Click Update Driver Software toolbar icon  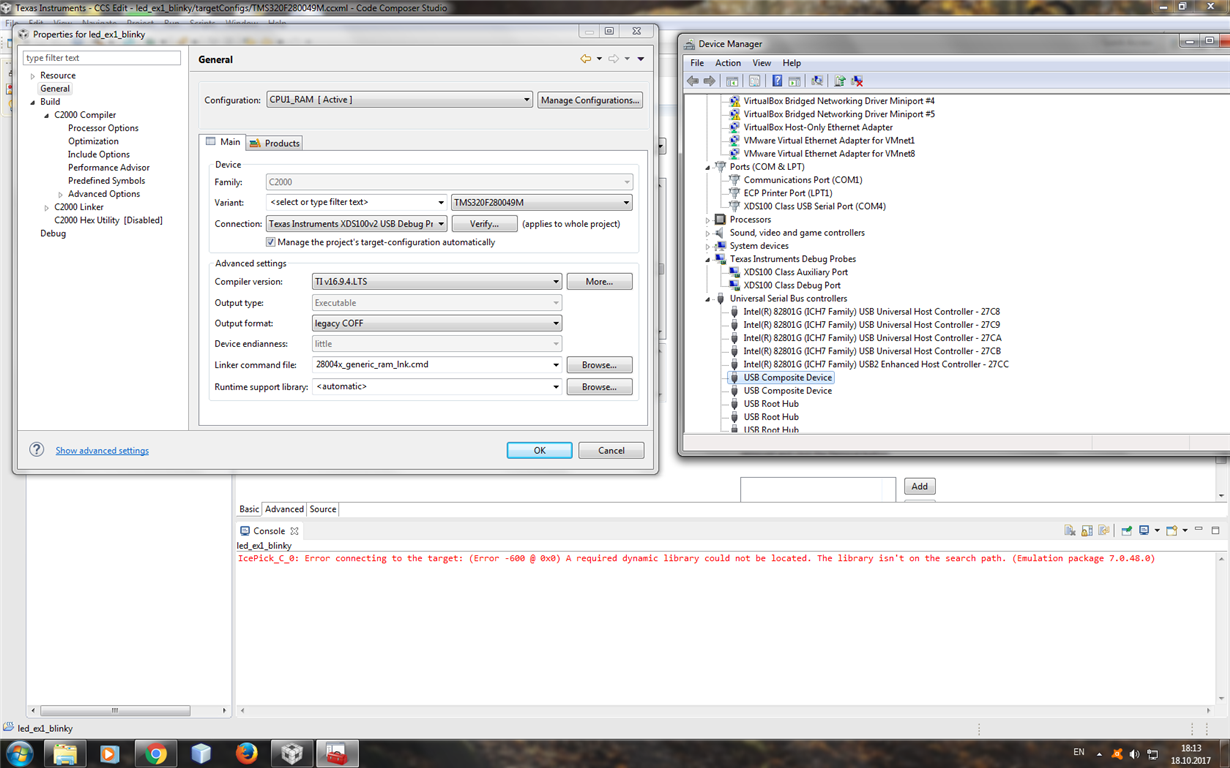[x=839, y=81]
